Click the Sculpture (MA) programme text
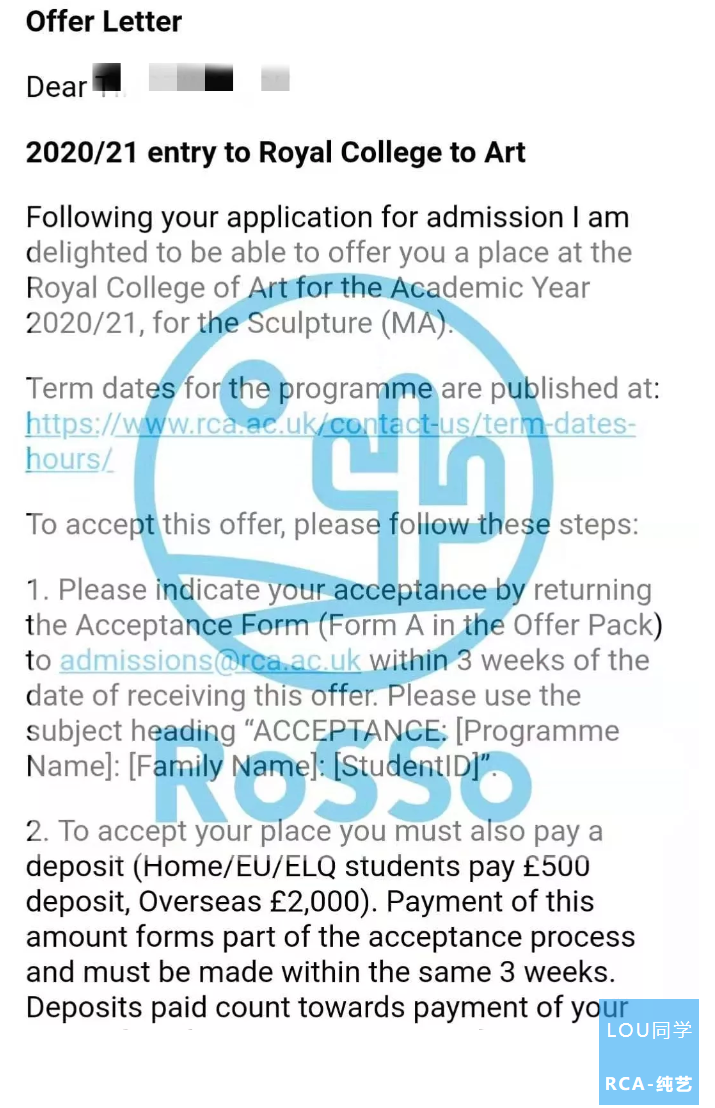 click(x=347, y=324)
